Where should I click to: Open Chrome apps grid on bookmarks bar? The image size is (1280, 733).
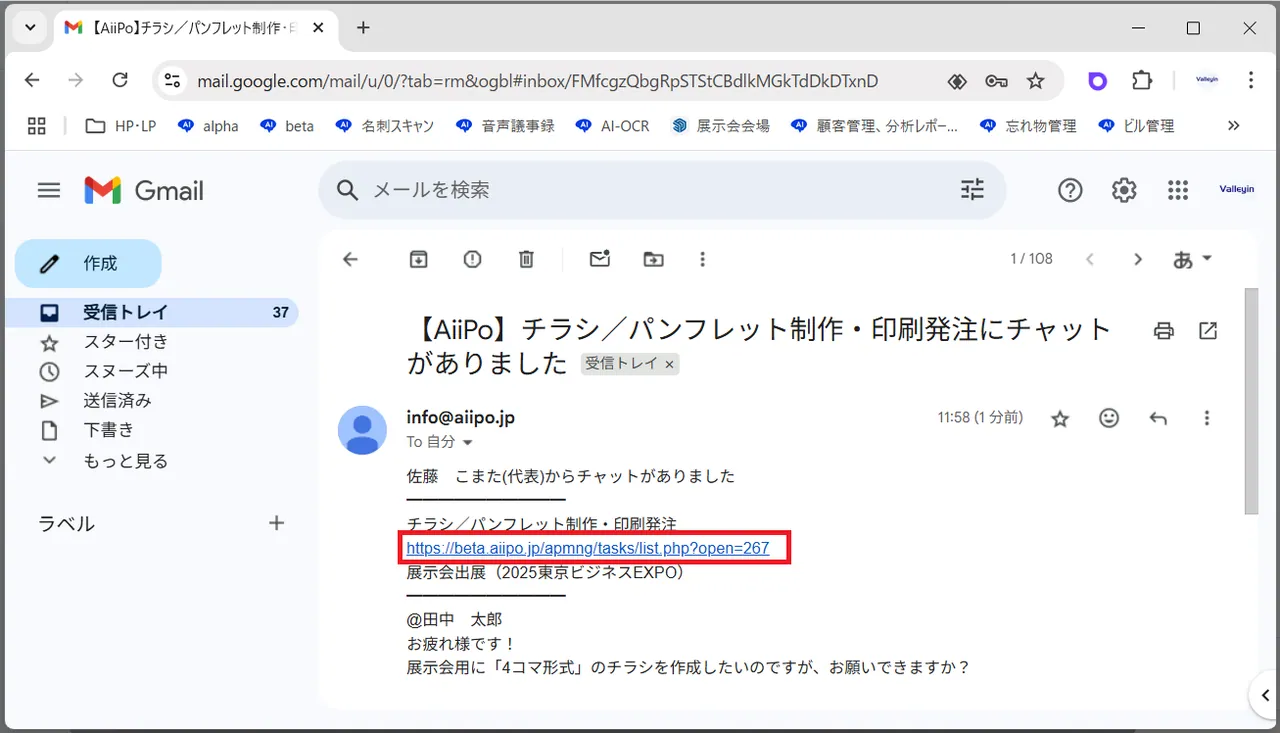pos(37,126)
